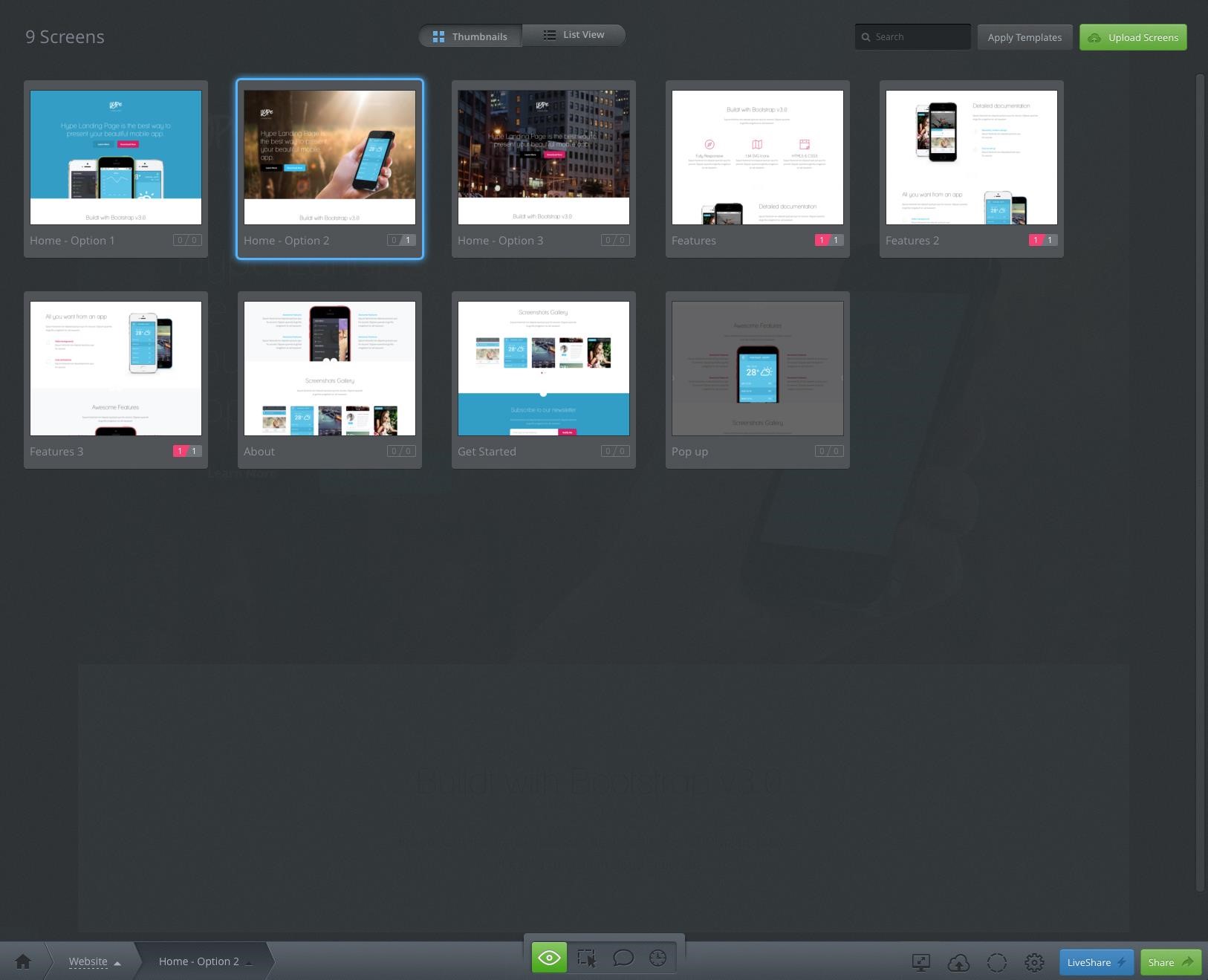Click the magnifier icon in the search box
The image size is (1208, 980).
point(866,36)
